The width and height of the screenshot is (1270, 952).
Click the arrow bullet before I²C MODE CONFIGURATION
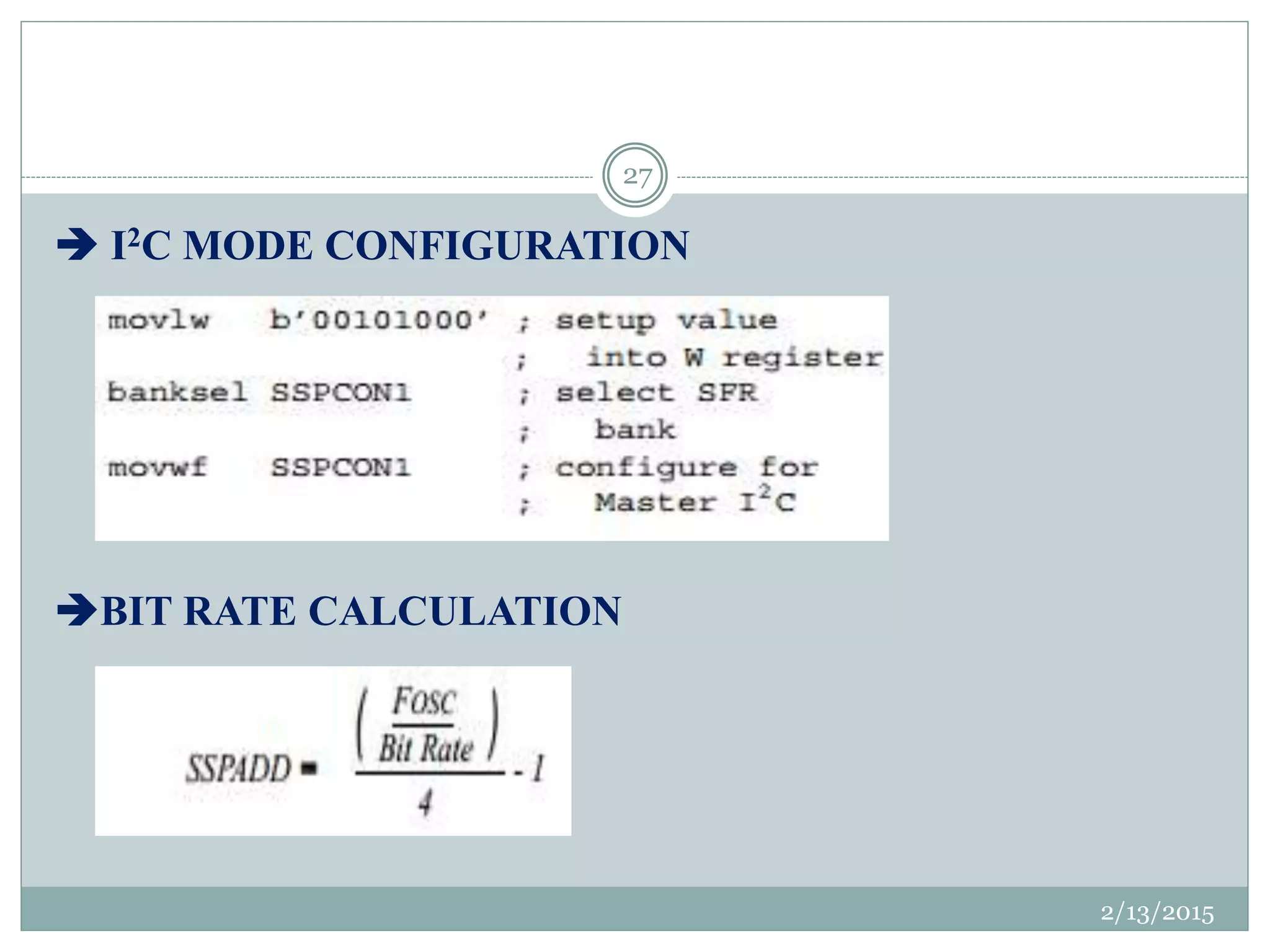(77, 244)
